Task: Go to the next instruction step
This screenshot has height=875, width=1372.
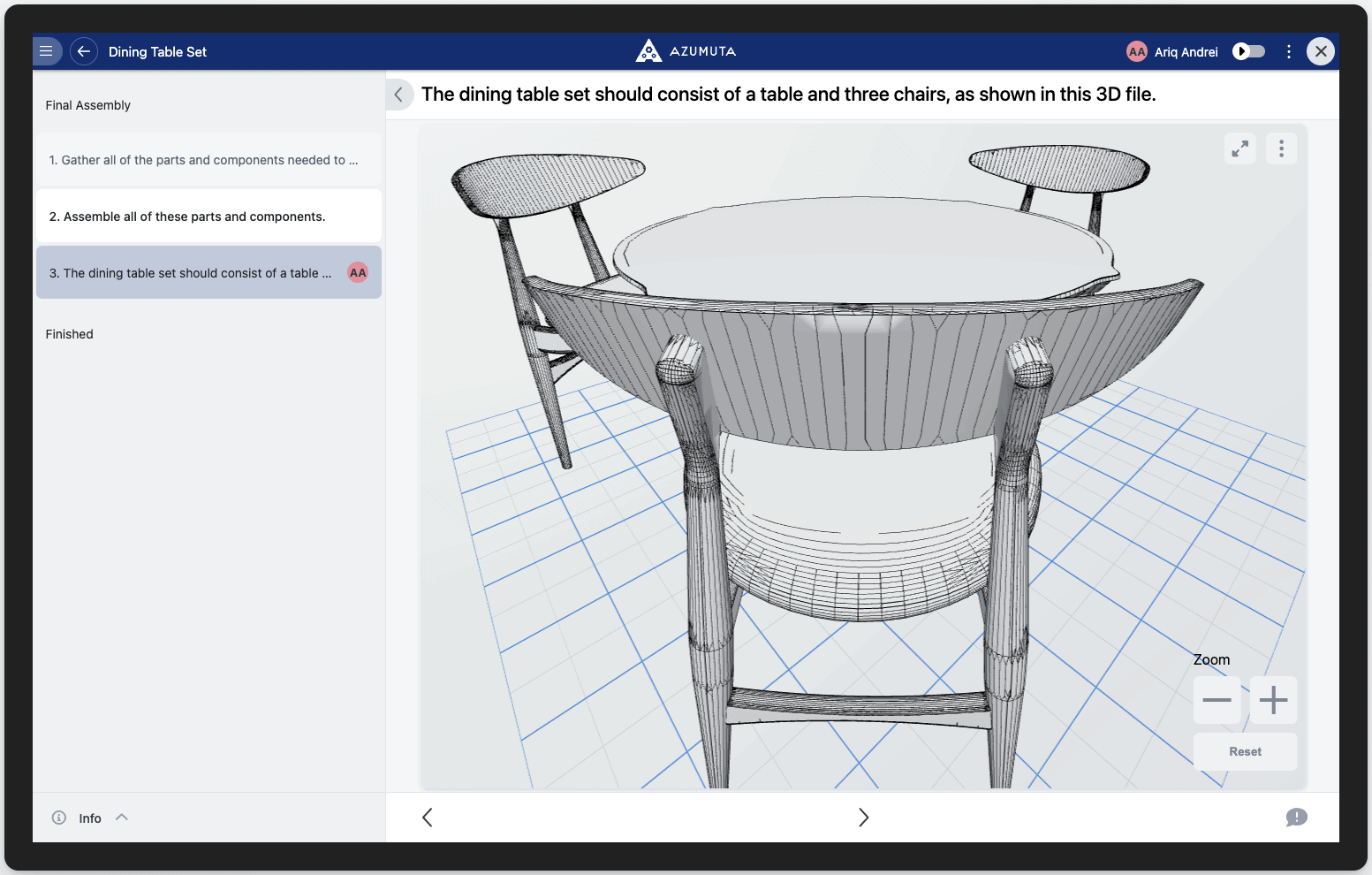Action: [x=863, y=818]
